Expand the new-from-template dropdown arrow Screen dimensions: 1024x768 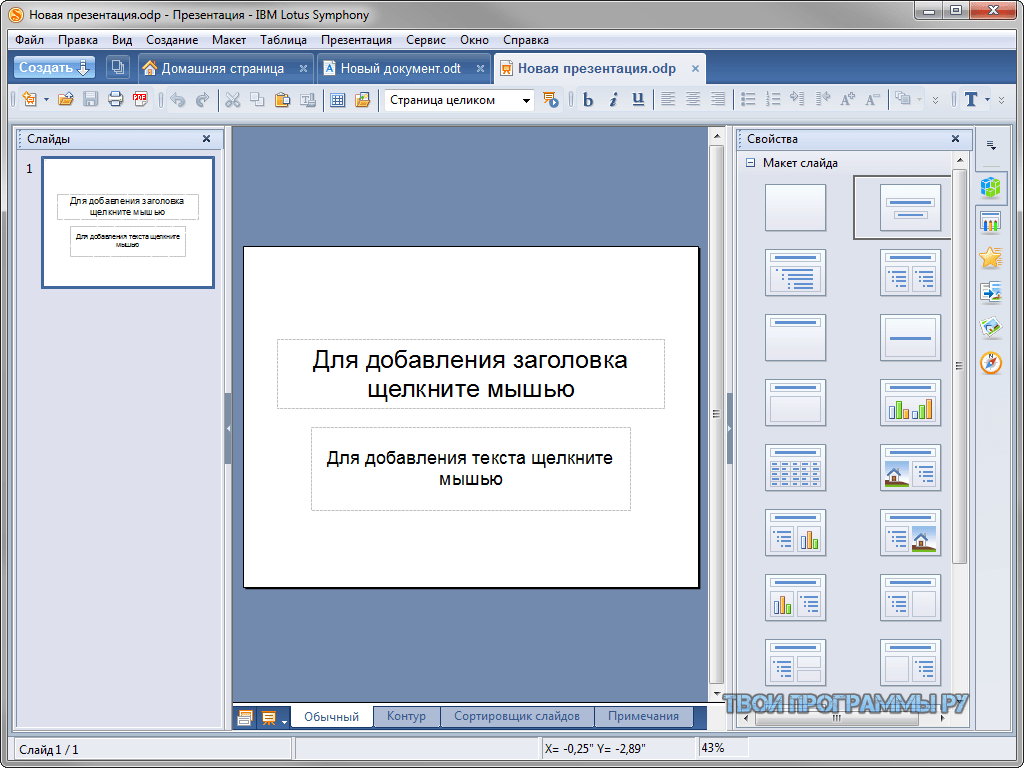pyautogui.click(x=46, y=100)
